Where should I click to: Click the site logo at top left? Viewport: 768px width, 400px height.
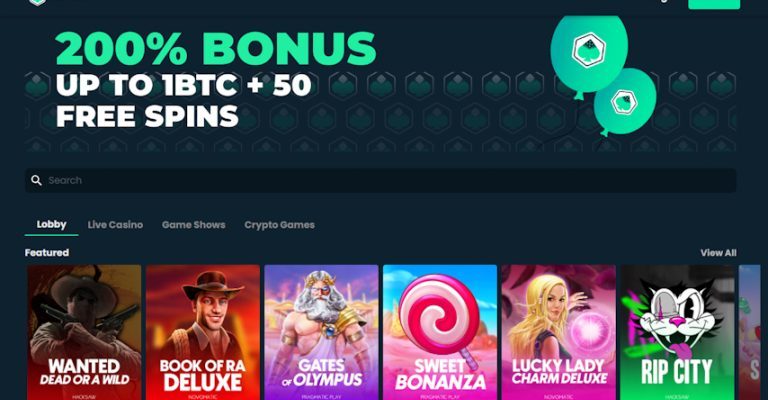(x=37, y=2)
